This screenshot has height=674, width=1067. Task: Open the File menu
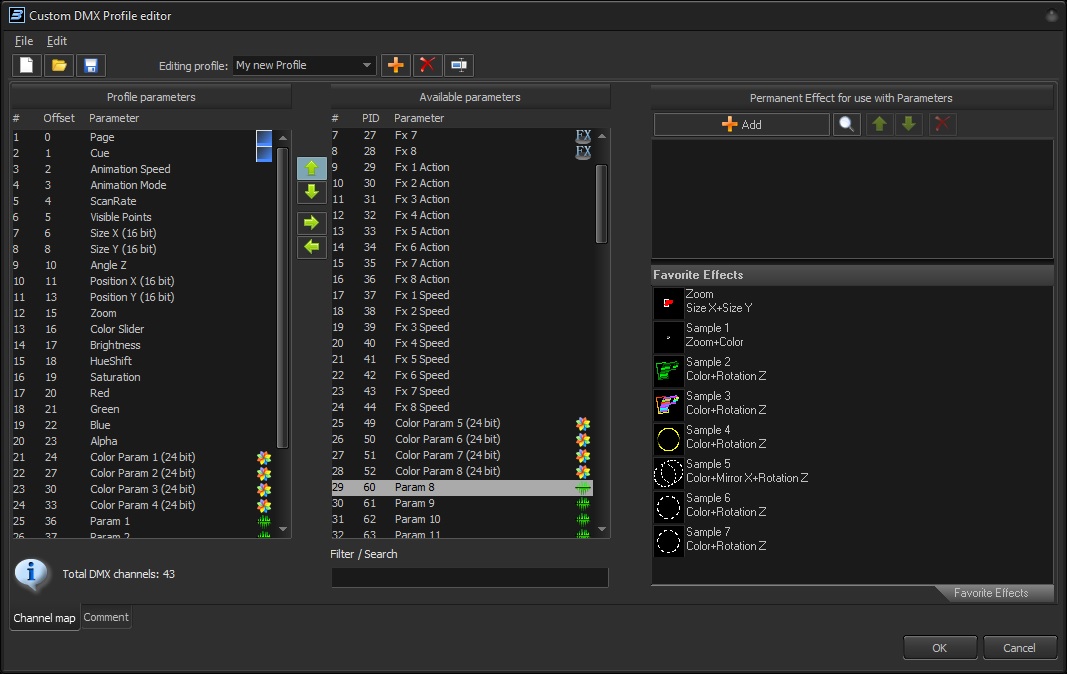tap(24, 41)
